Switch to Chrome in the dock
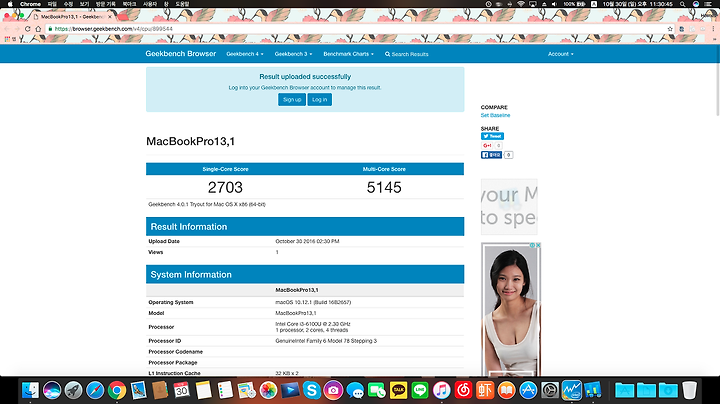 tap(117, 390)
